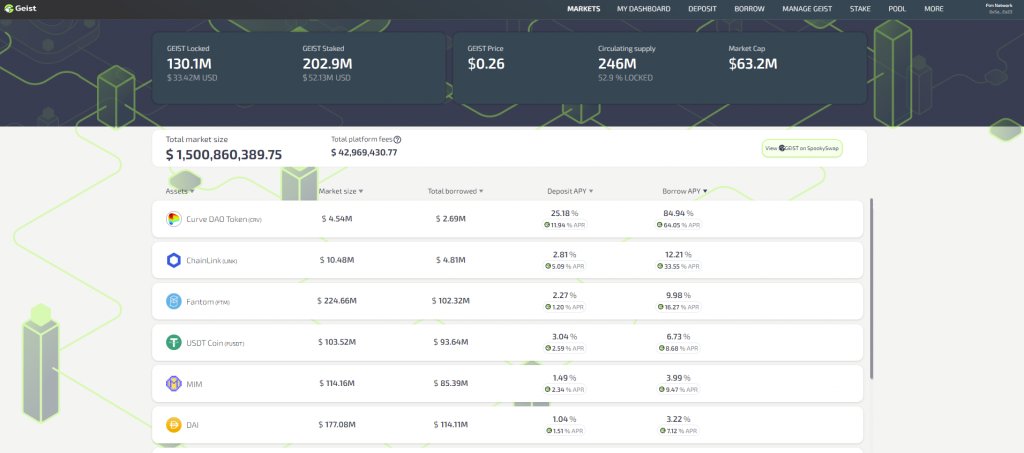The width and height of the screenshot is (1024, 453).
Task: Click GEIST reward icon in DAI borrow APR
Action: click(x=661, y=431)
